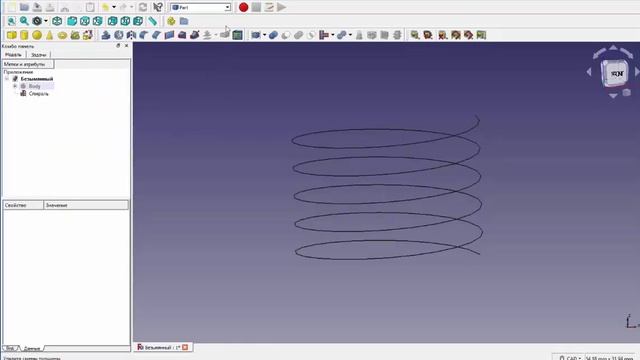The image size is (640, 360).
Task: Switch to the Данные property tab
Action: point(32,348)
